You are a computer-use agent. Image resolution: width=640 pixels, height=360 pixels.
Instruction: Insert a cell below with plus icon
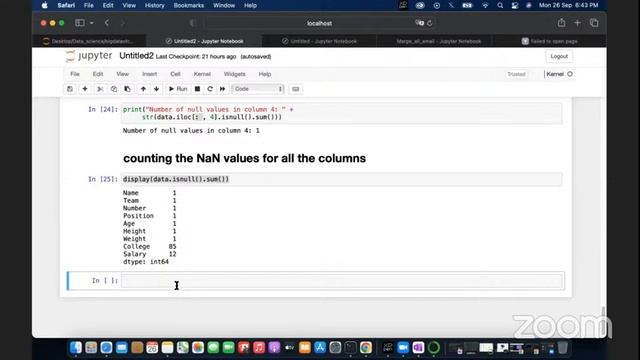click(85, 89)
